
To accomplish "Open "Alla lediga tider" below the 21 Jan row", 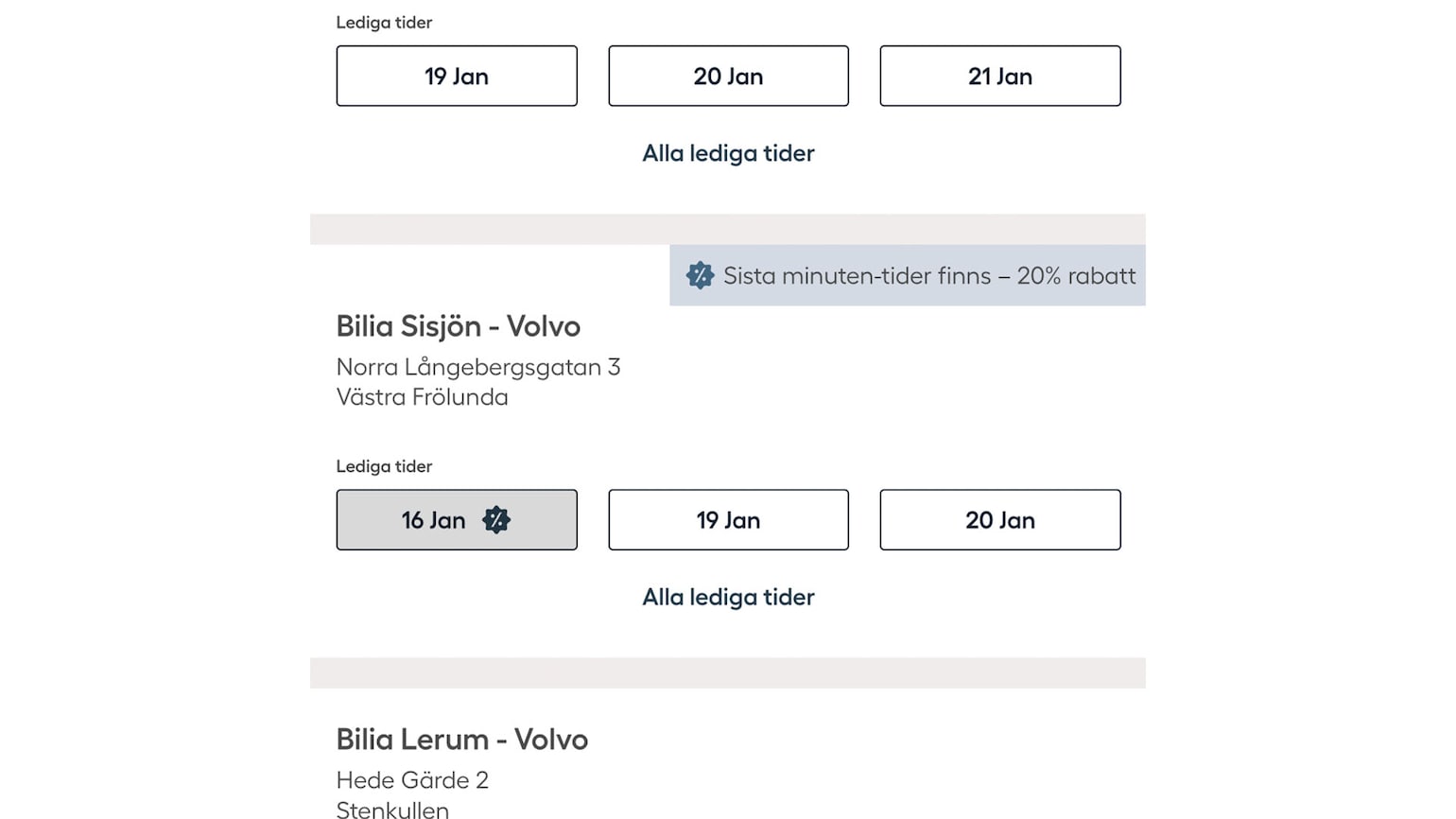I will (x=728, y=153).
